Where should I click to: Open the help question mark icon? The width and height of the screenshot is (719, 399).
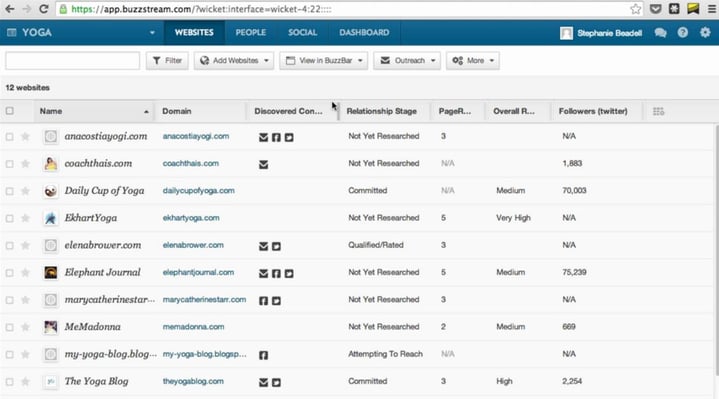point(683,33)
